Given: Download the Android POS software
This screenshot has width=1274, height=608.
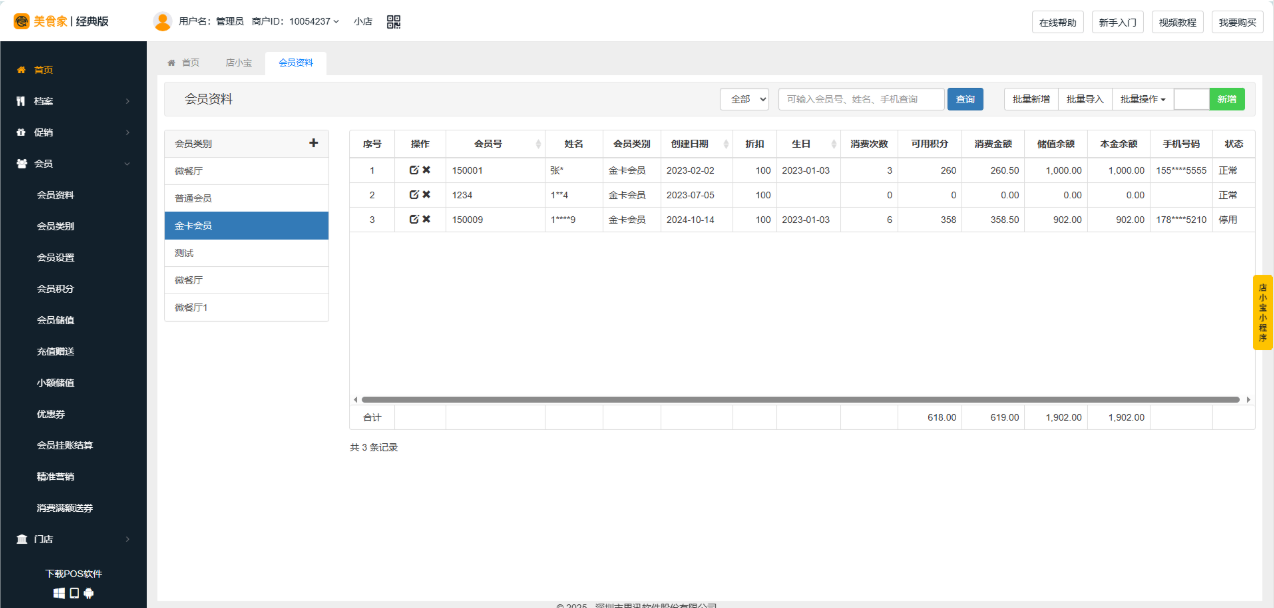Looking at the screenshot, I should (88, 593).
